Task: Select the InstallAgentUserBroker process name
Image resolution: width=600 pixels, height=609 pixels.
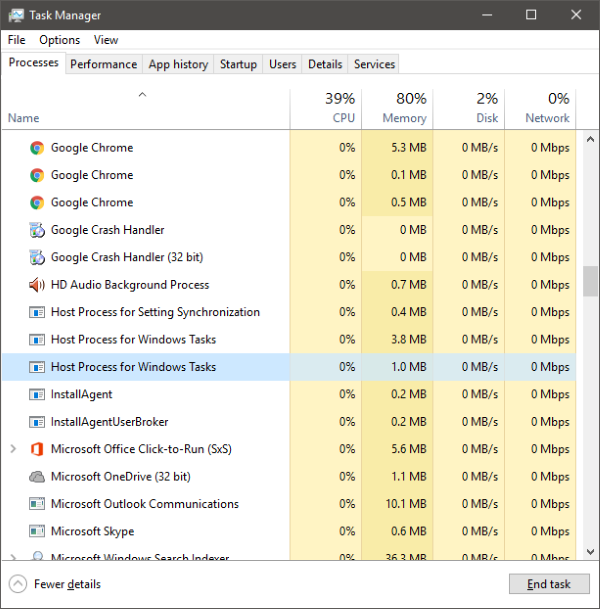Action: [110, 422]
